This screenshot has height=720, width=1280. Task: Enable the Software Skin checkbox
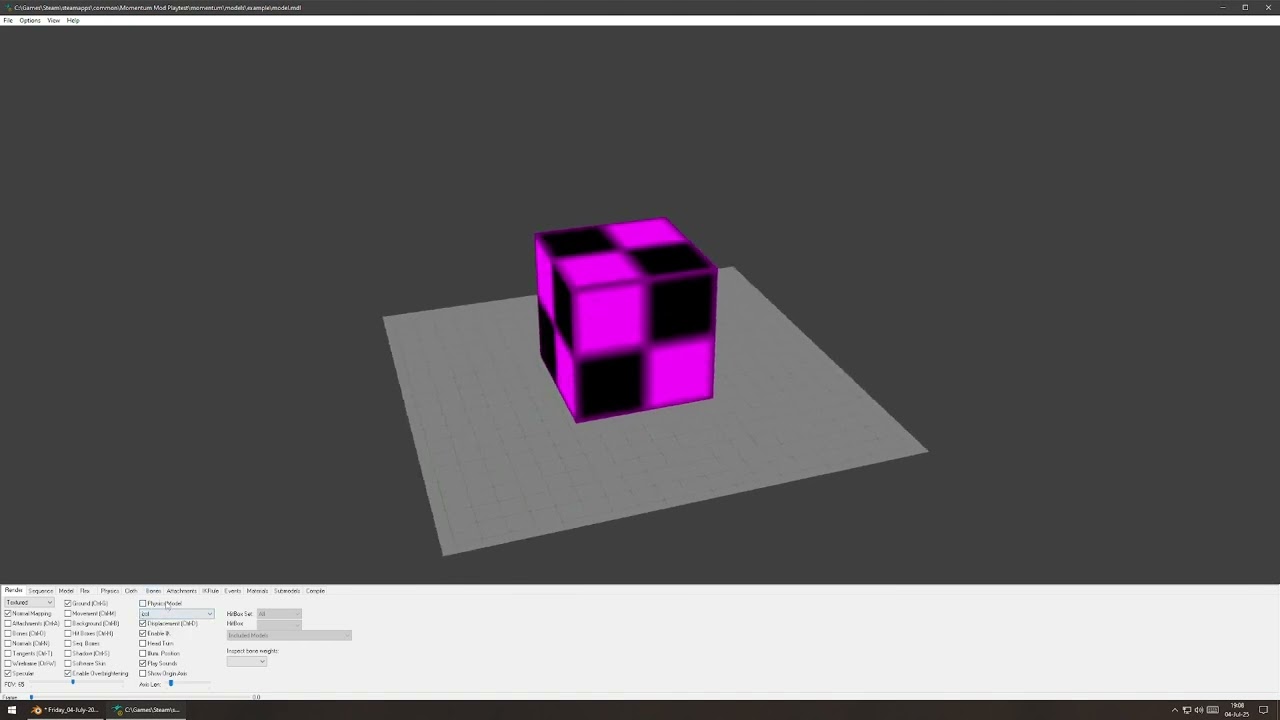pyautogui.click(x=68, y=664)
